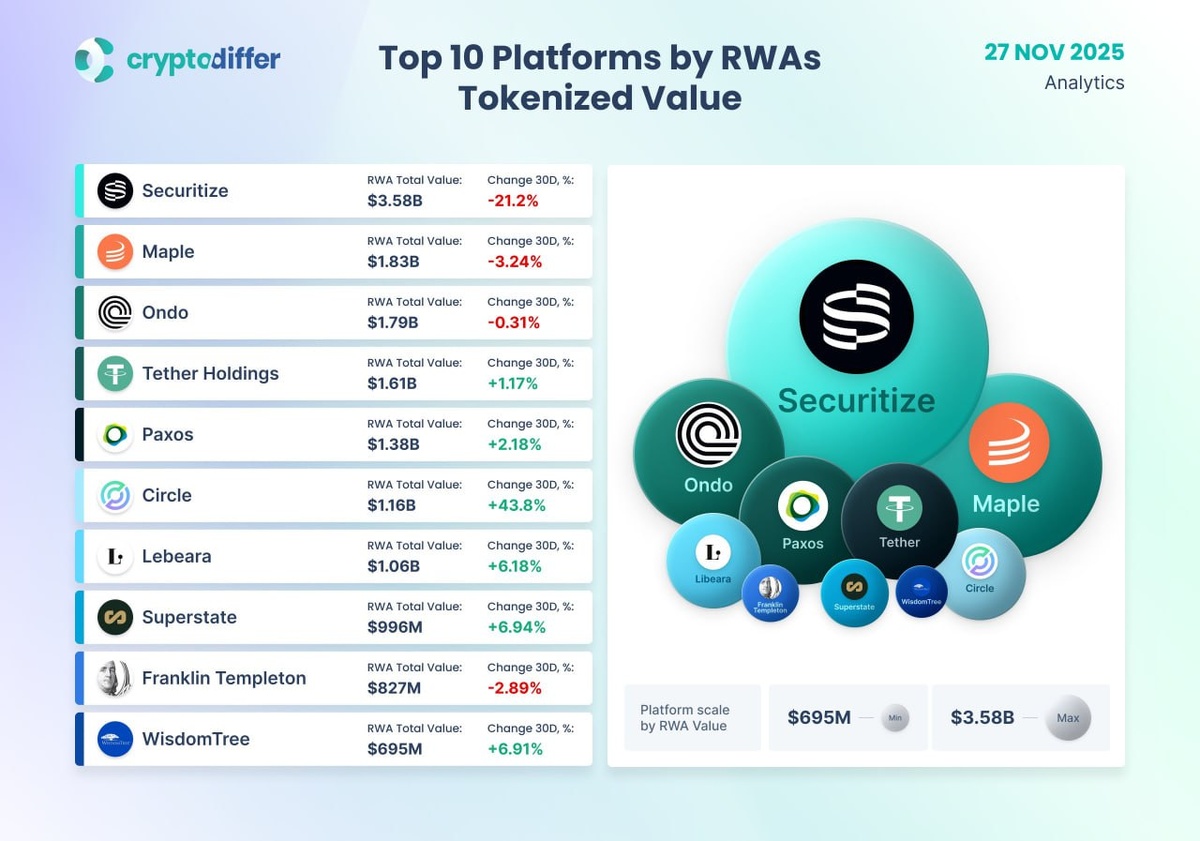
Task: Click the '+2.18%' change value
Action: [515, 444]
